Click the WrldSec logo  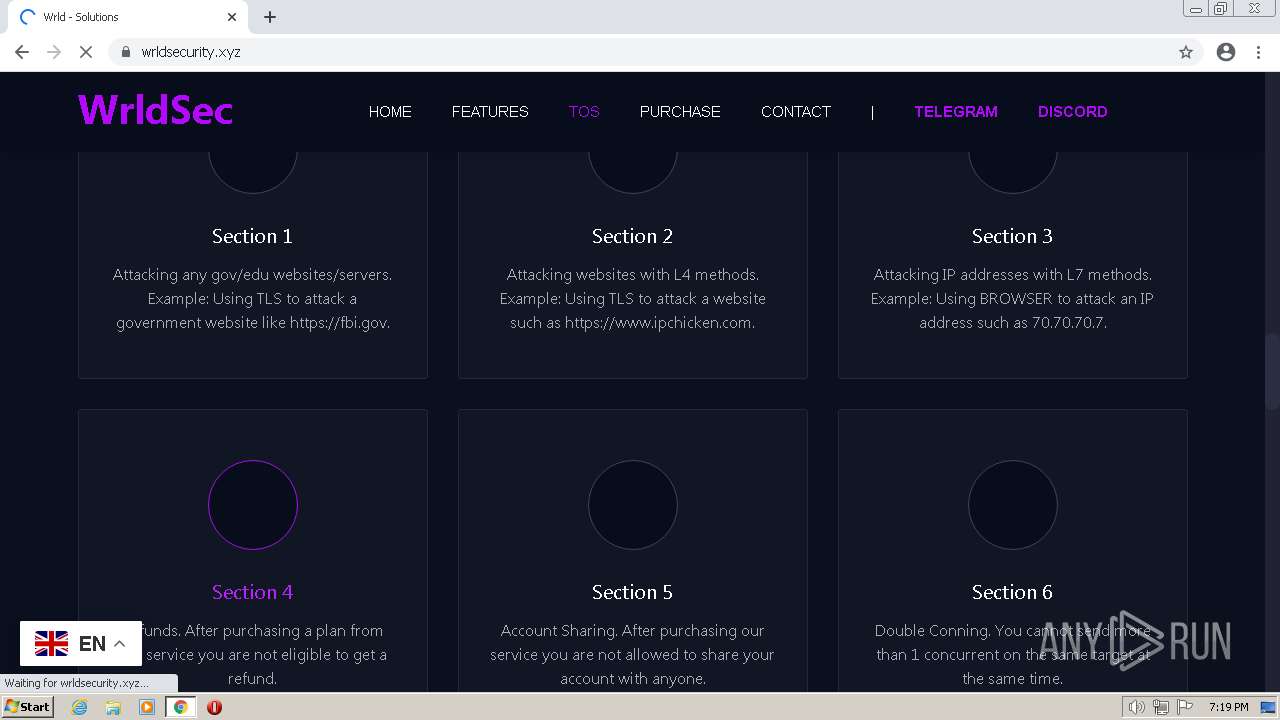(x=155, y=110)
